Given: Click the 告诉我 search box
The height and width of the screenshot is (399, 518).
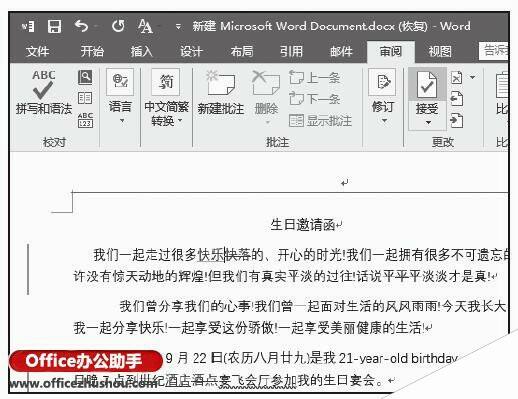Looking at the screenshot, I should click(493, 51).
